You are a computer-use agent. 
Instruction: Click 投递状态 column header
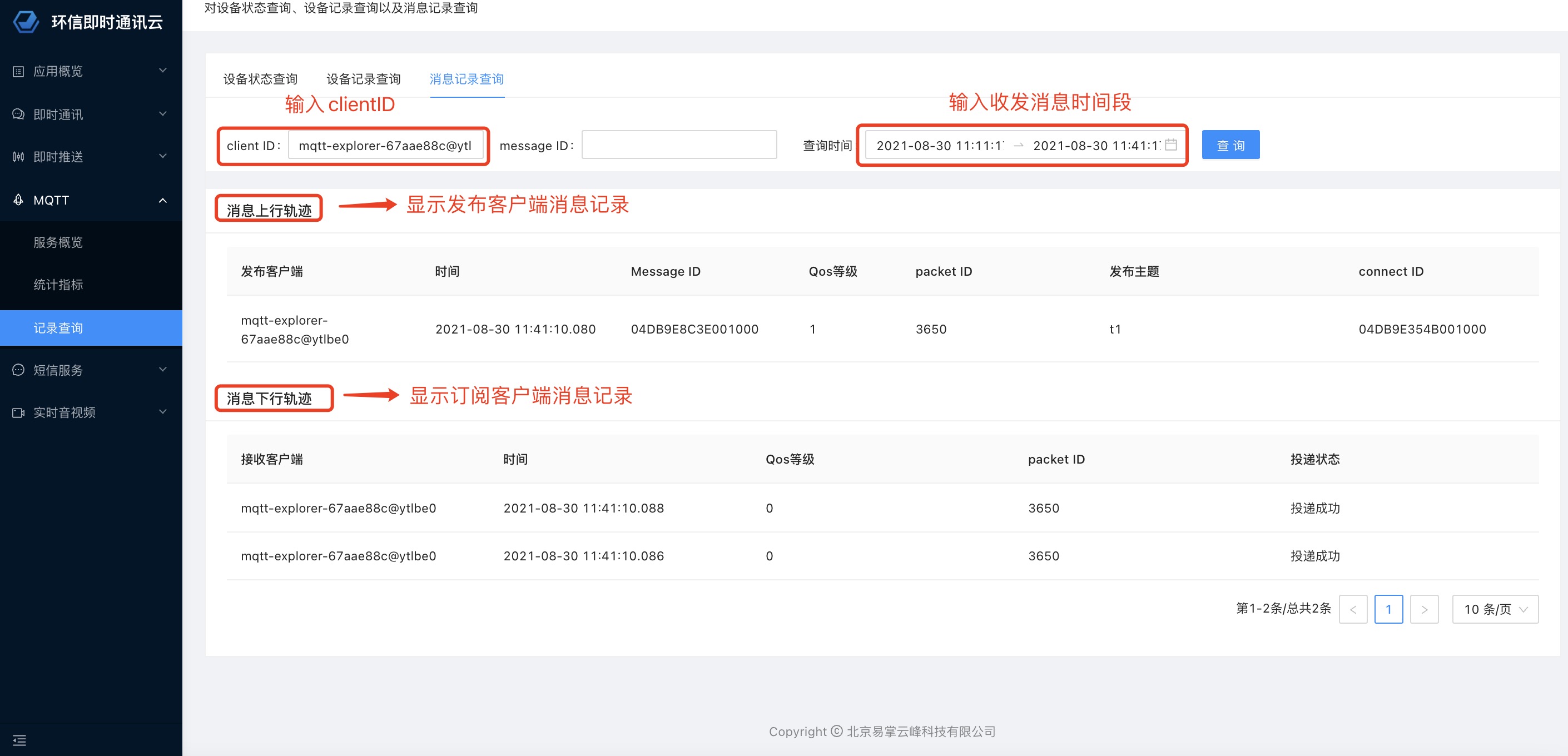pyautogui.click(x=1315, y=459)
